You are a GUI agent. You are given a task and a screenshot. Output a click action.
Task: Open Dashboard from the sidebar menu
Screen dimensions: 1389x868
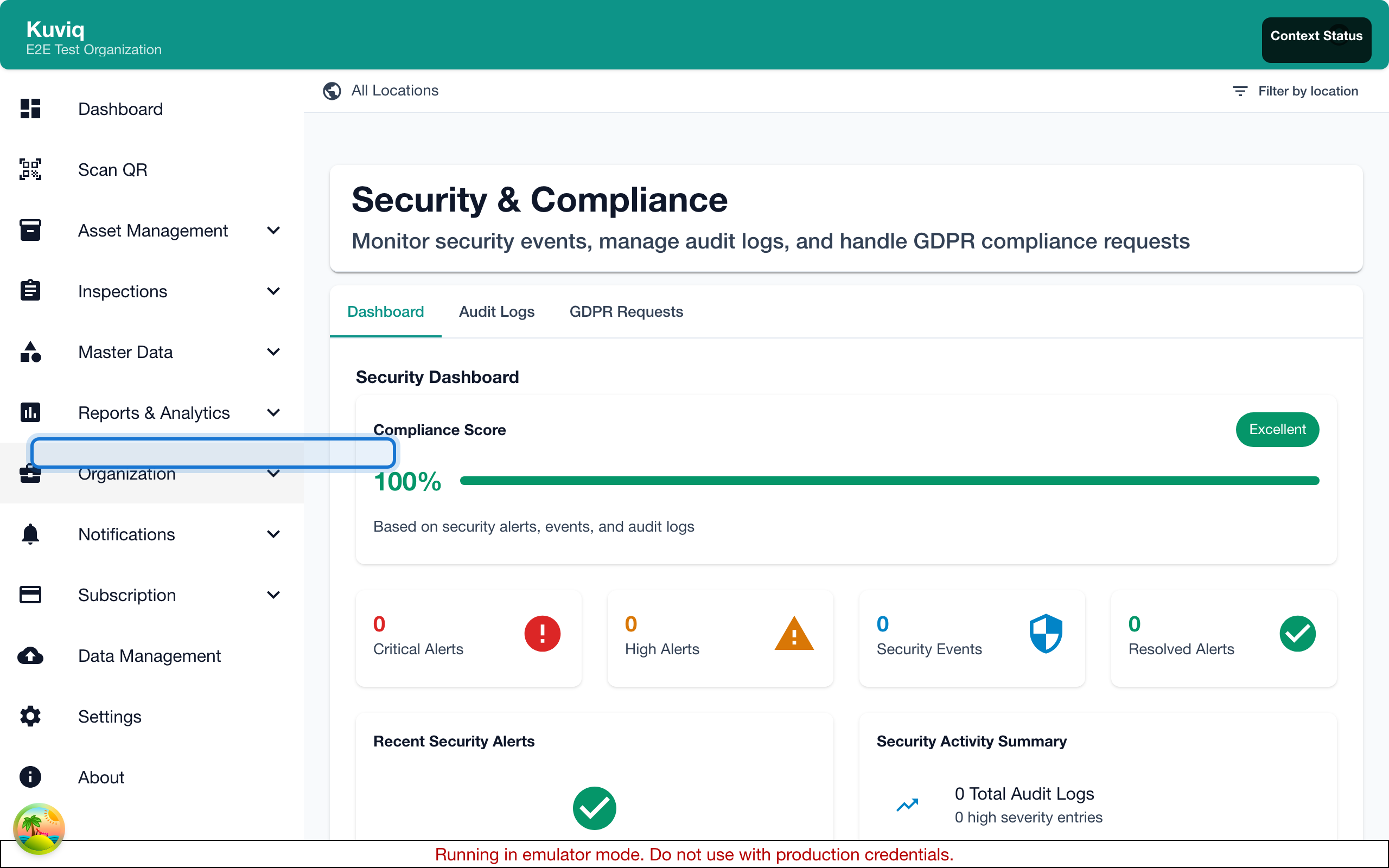[151, 108]
